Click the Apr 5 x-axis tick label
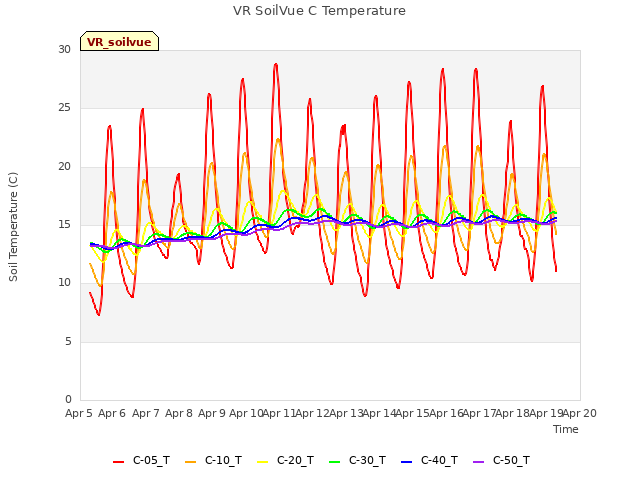Image resolution: width=640 pixels, height=480 pixels. coord(79,413)
